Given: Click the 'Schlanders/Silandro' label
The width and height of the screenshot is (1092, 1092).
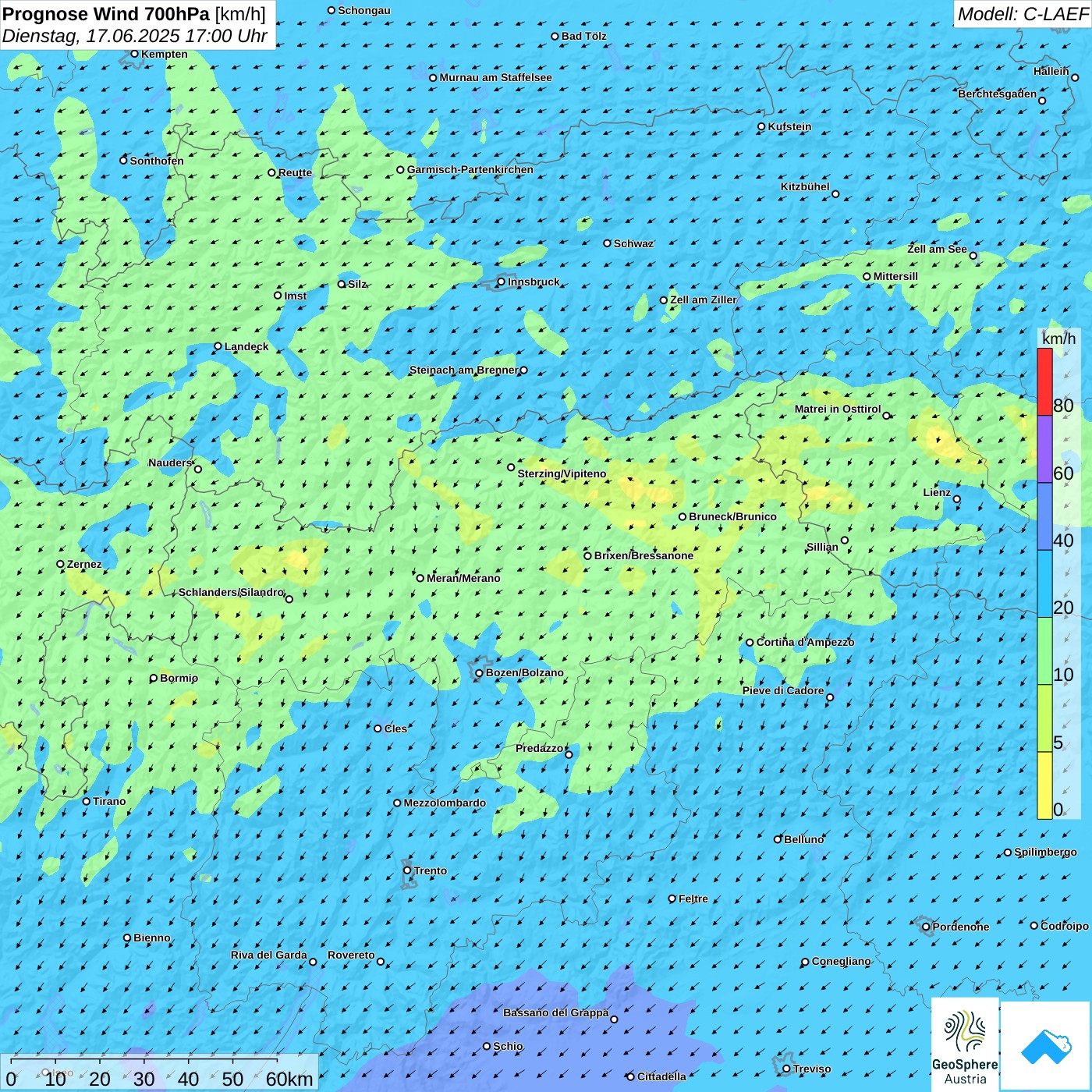Looking at the screenshot, I should (x=231, y=592).
